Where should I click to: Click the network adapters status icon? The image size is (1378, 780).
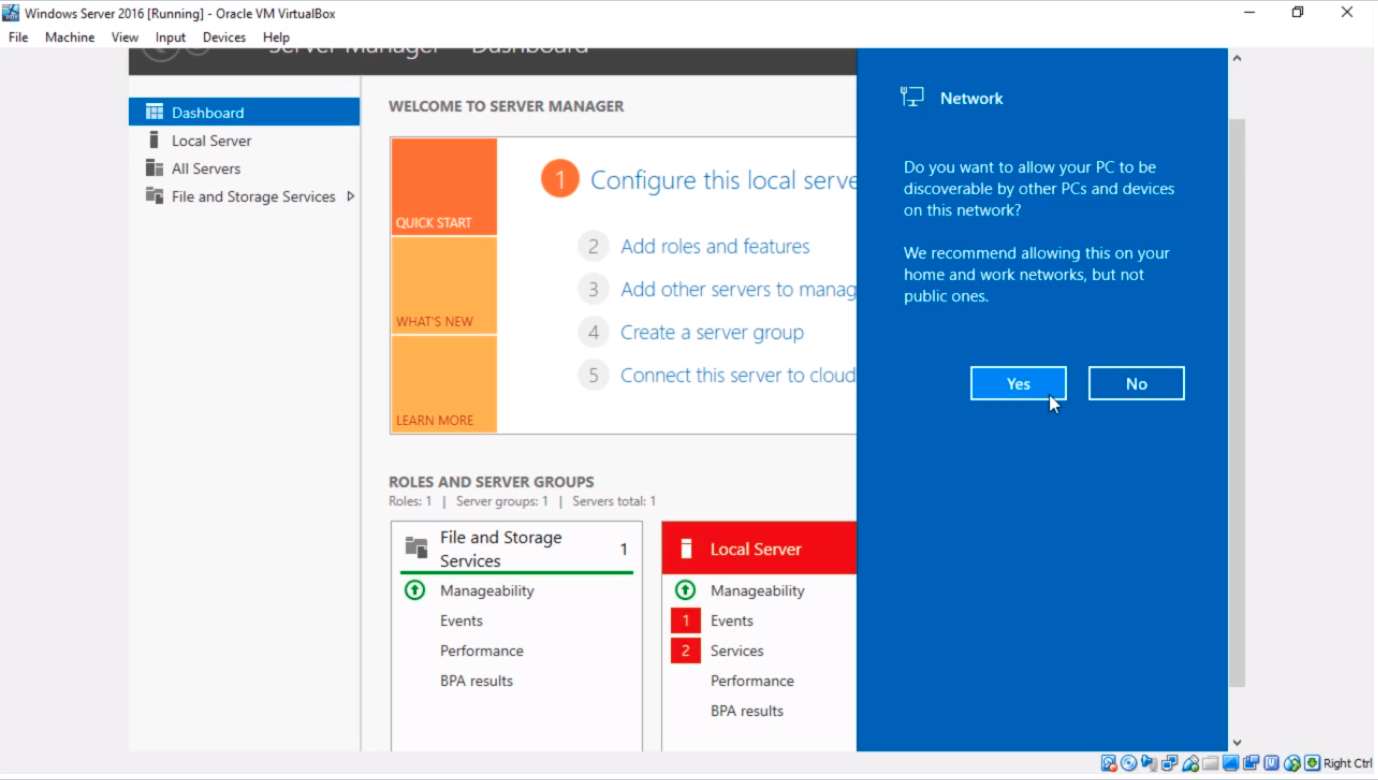coord(1169,763)
